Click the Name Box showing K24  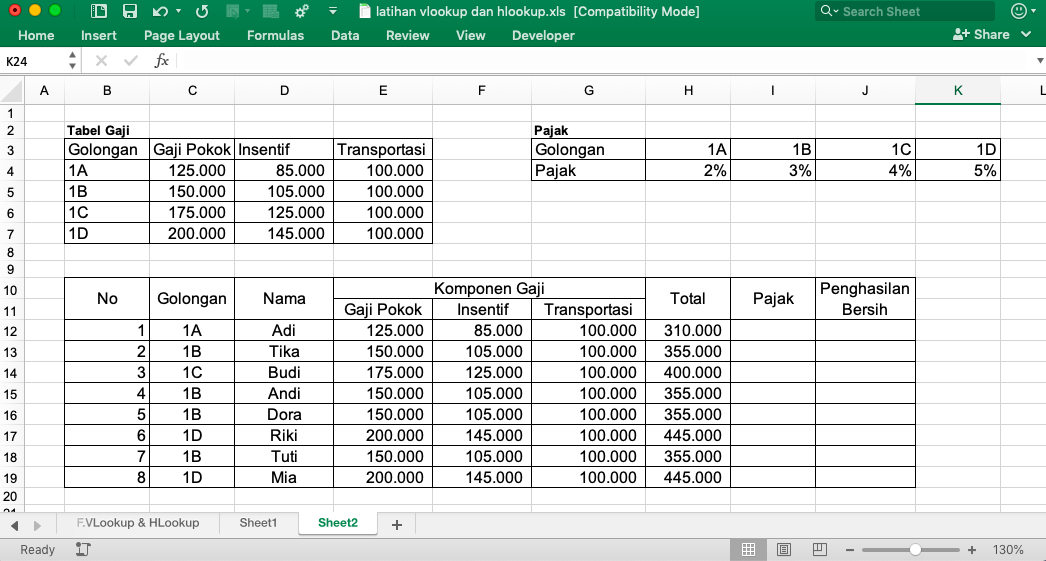tap(33, 61)
